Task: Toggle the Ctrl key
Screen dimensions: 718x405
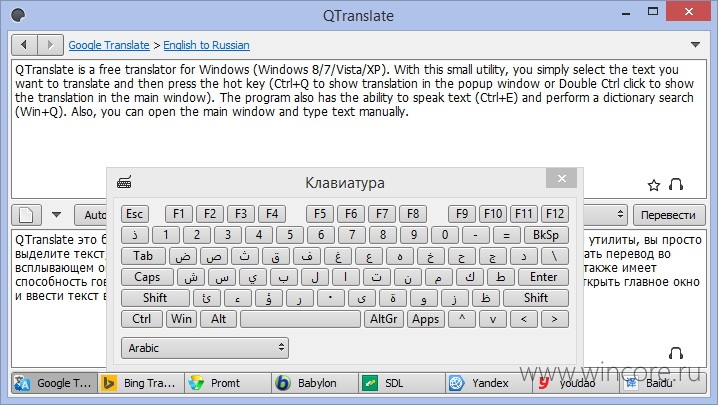Action: coord(141,319)
